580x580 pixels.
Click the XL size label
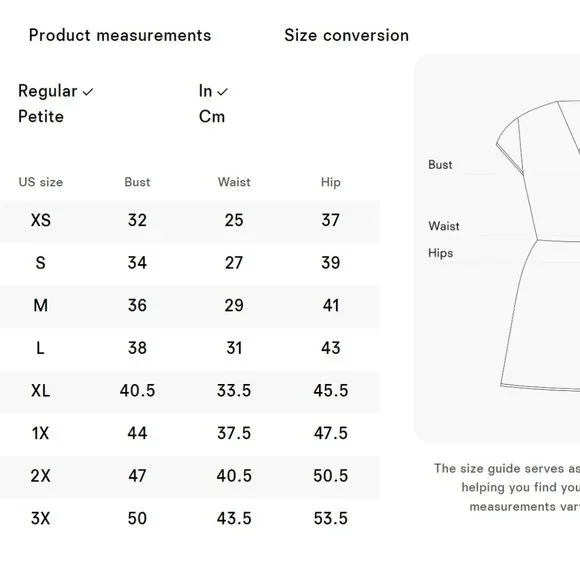tap(41, 391)
